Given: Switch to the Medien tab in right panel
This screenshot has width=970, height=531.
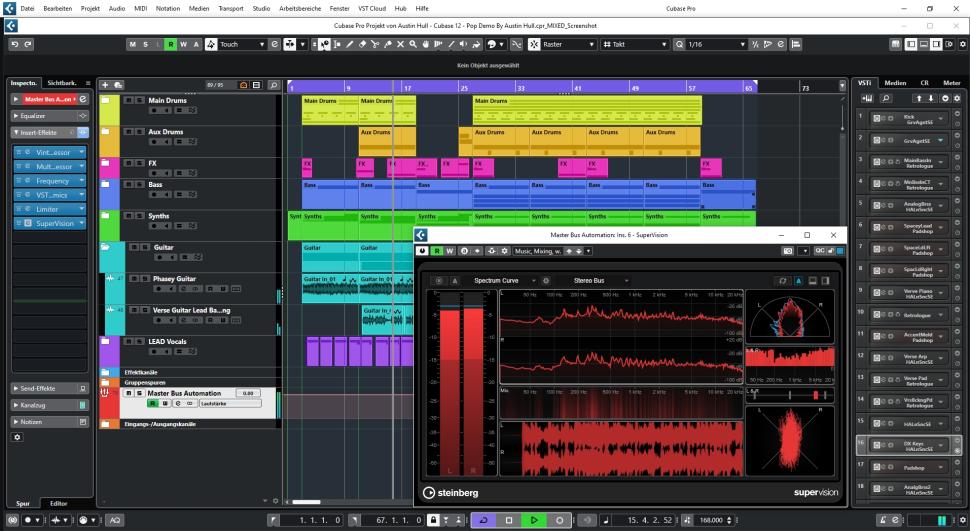Looking at the screenshot, I should coord(895,83).
